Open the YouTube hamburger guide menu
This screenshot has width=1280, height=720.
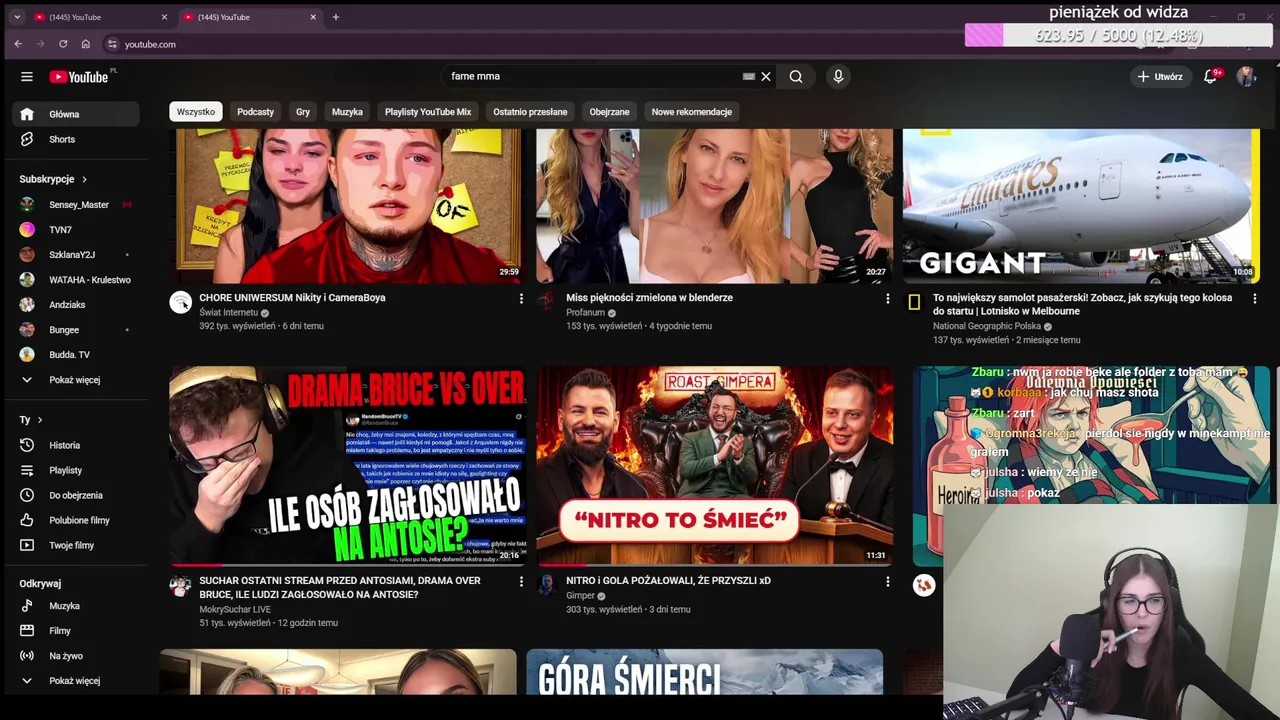pyautogui.click(x=27, y=76)
